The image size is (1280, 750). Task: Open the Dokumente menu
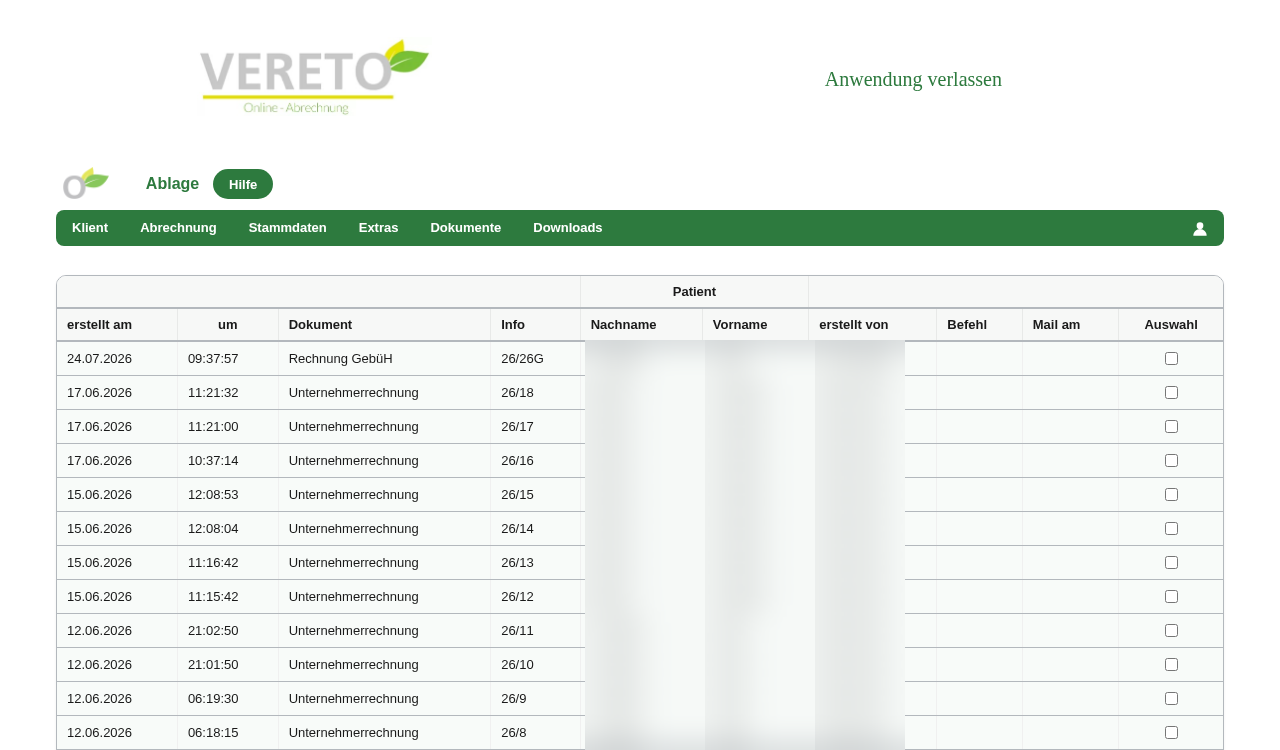point(466,228)
